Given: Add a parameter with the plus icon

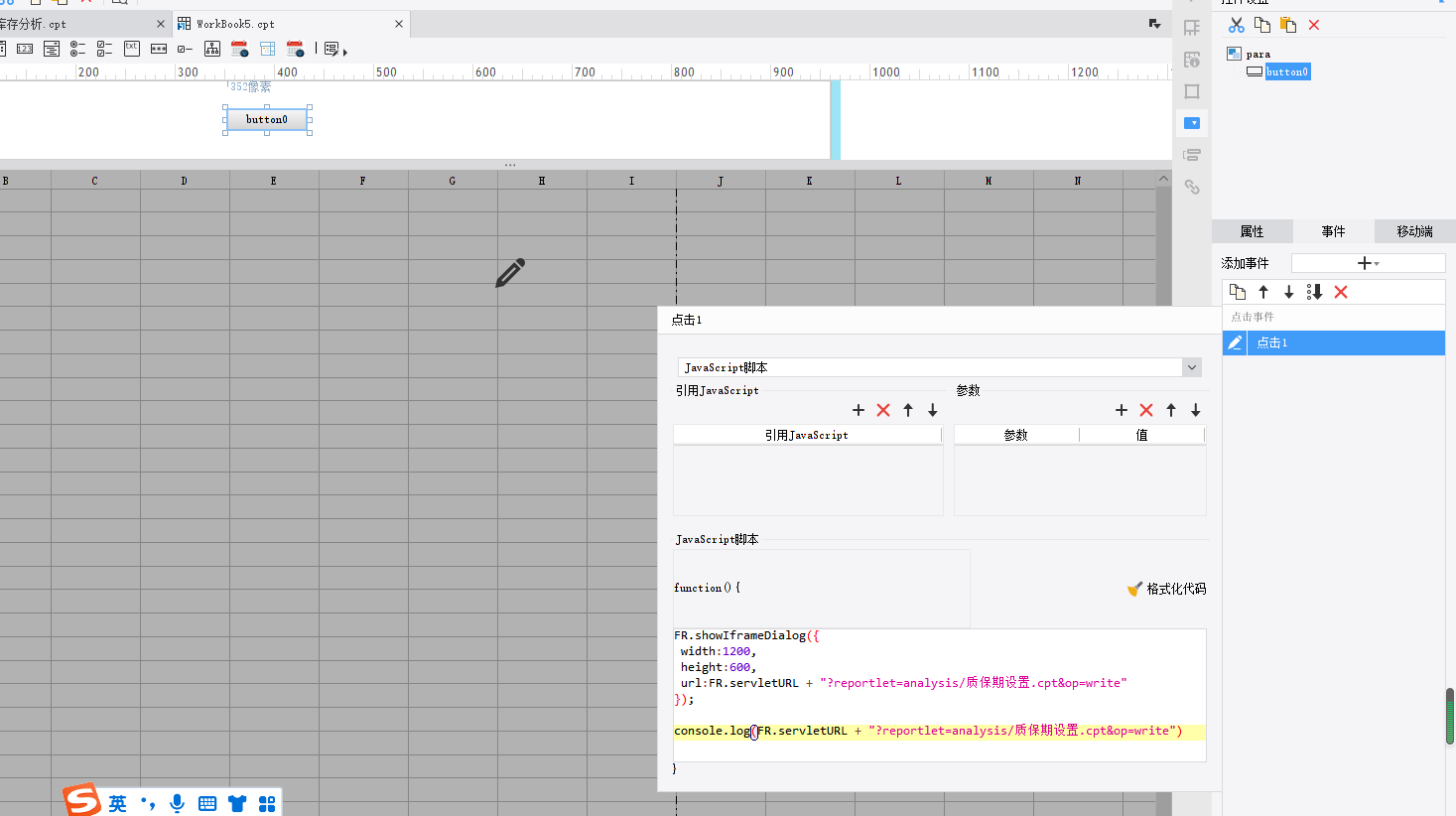Looking at the screenshot, I should tap(1122, 410).
